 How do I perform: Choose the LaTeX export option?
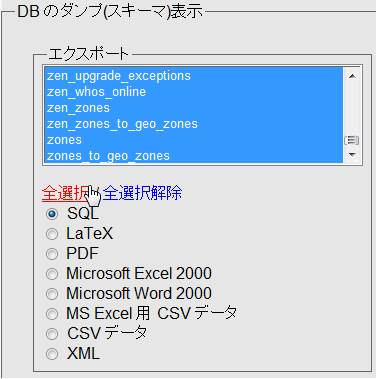(x=52, y=234)
